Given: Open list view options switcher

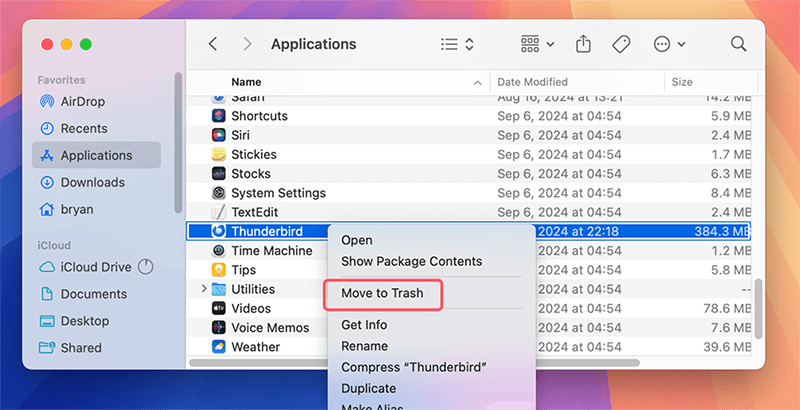Looking at the screenshot, I should [x=457, y=44].
